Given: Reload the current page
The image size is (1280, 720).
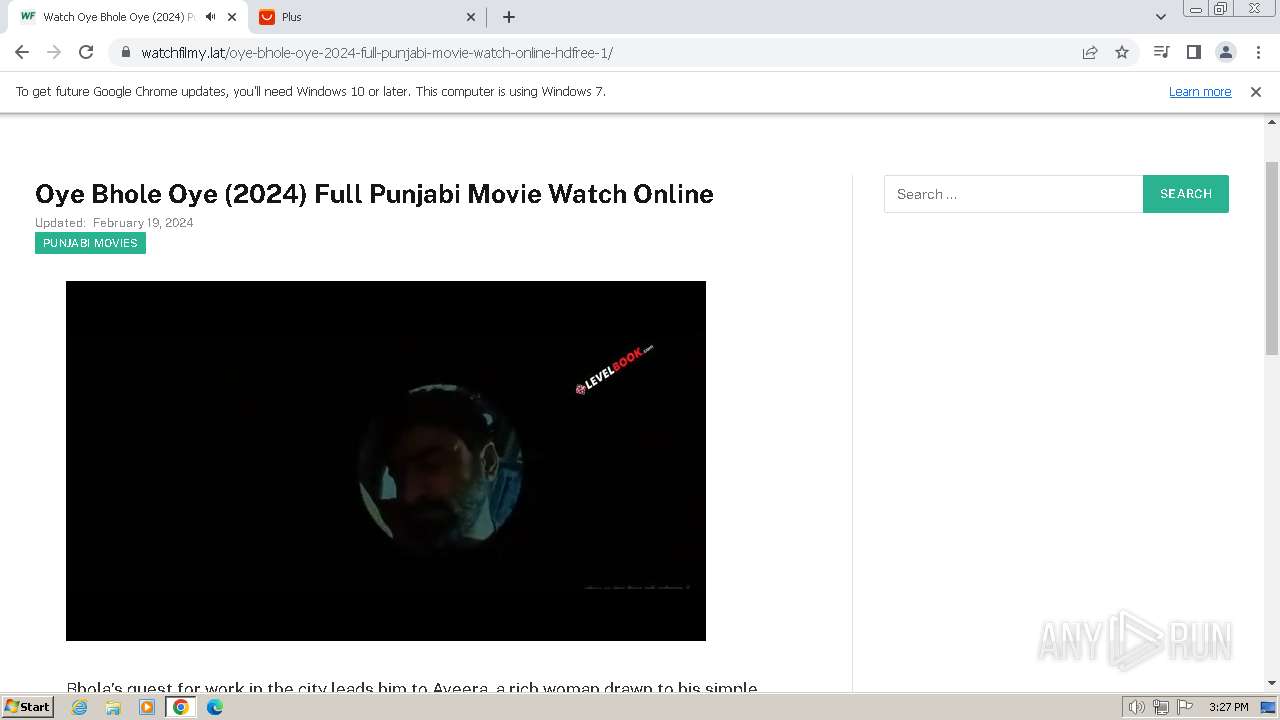Looking at the screenshot, I should coord(86,52).
